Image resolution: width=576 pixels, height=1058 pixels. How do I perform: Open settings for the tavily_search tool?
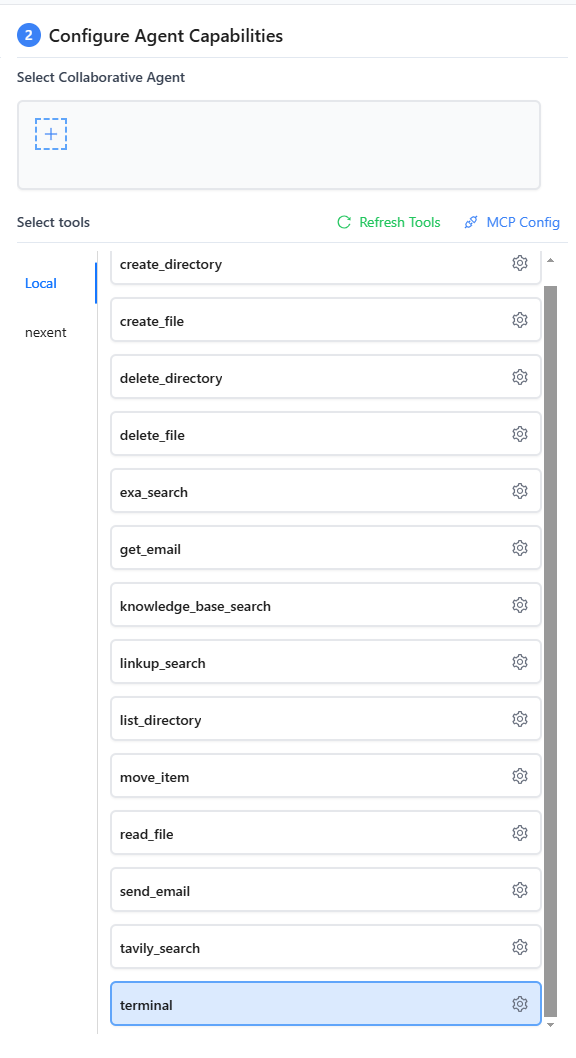pos(519,946)
